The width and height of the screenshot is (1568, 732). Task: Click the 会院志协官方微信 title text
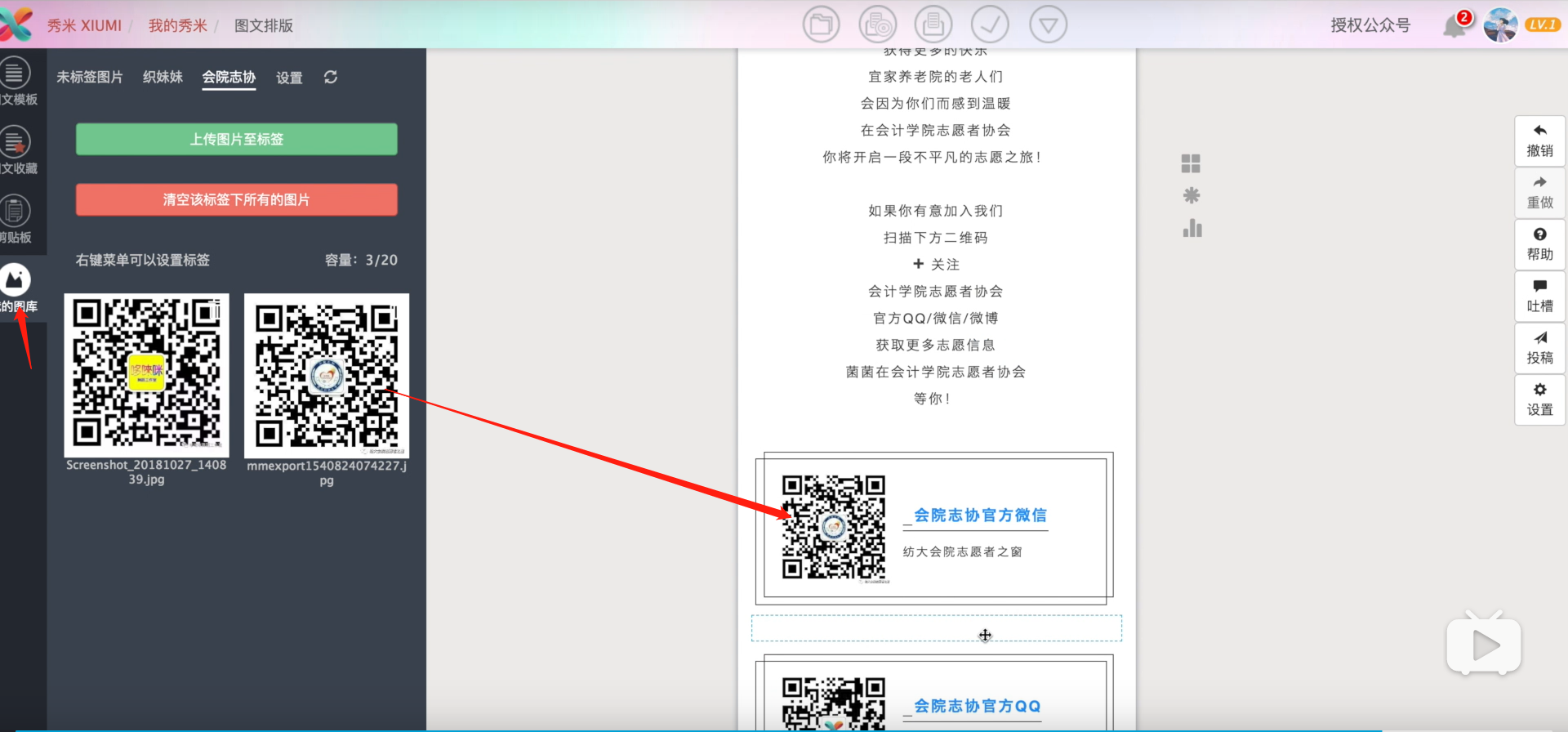980,515
